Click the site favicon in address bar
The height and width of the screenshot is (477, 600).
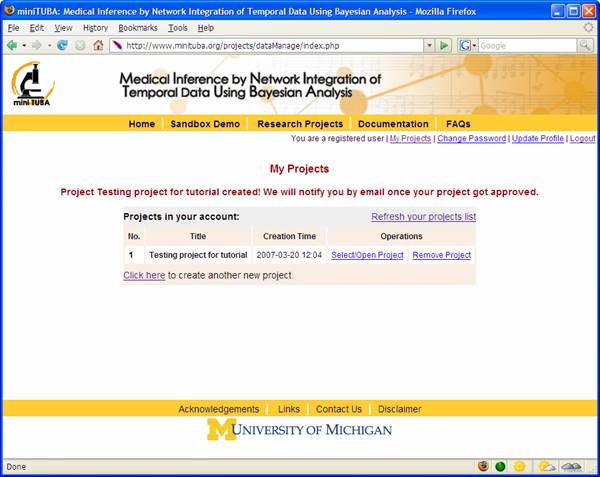coord(117,46)
